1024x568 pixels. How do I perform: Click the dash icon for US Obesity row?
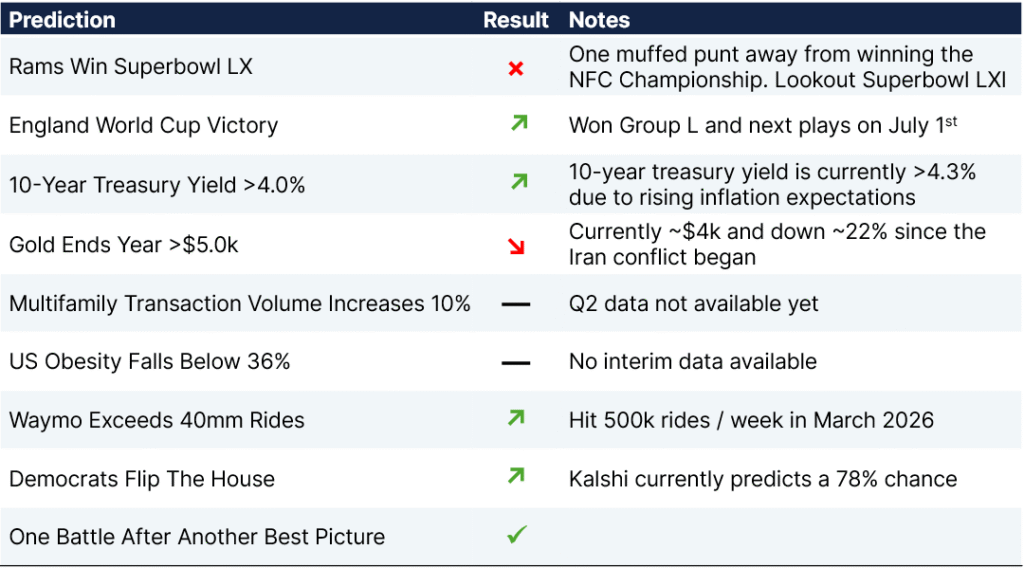[516, 363]
